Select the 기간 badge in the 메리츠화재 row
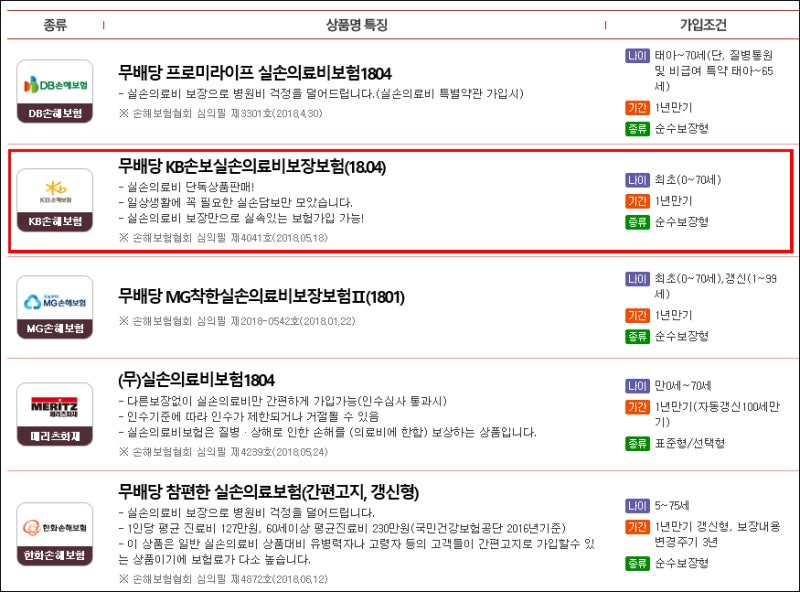This screenshot has width=800, height=592. [637, 407]
